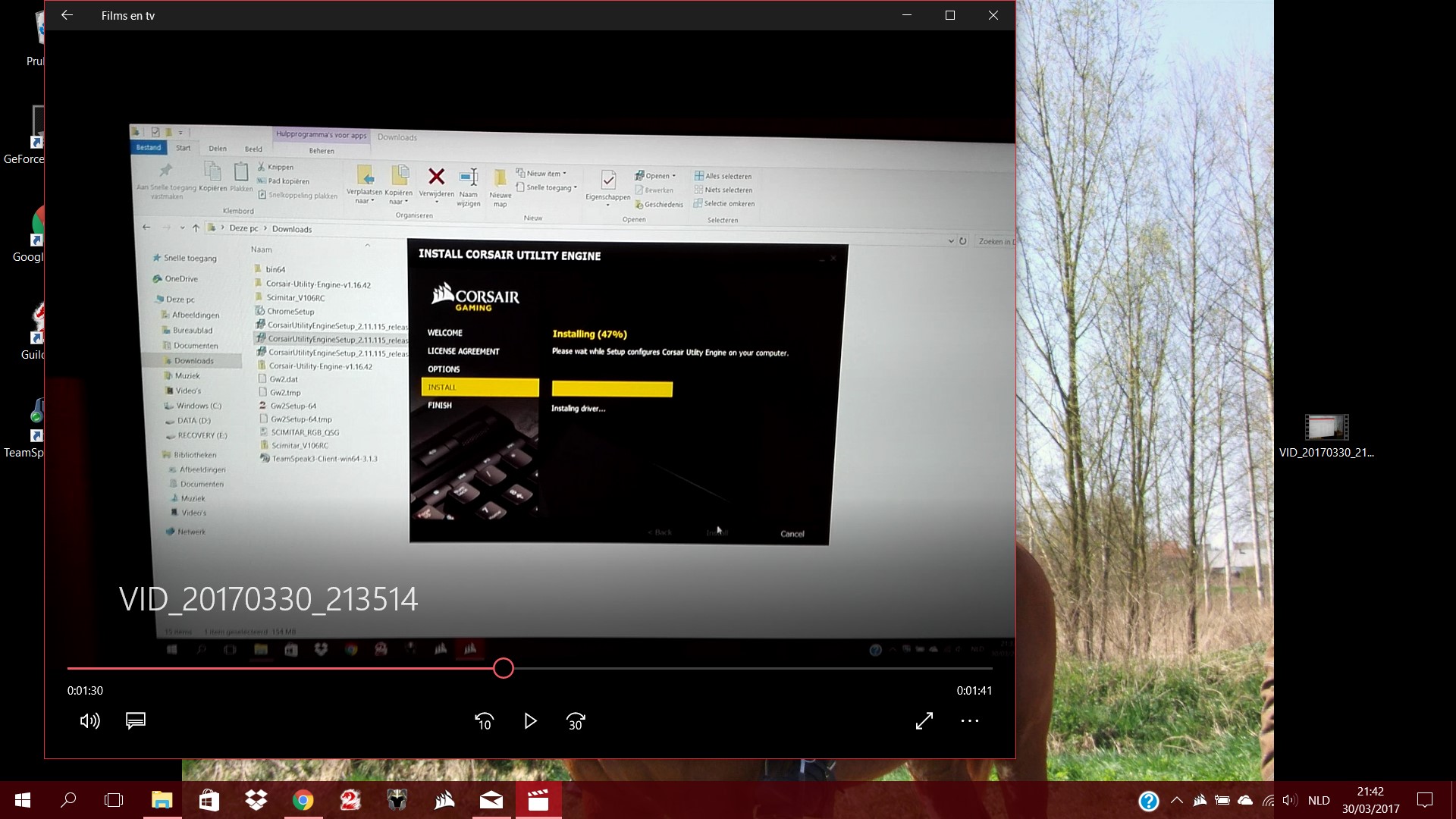Open the subtitles and captions menu

pyautogui.click(x=136, y=720)
